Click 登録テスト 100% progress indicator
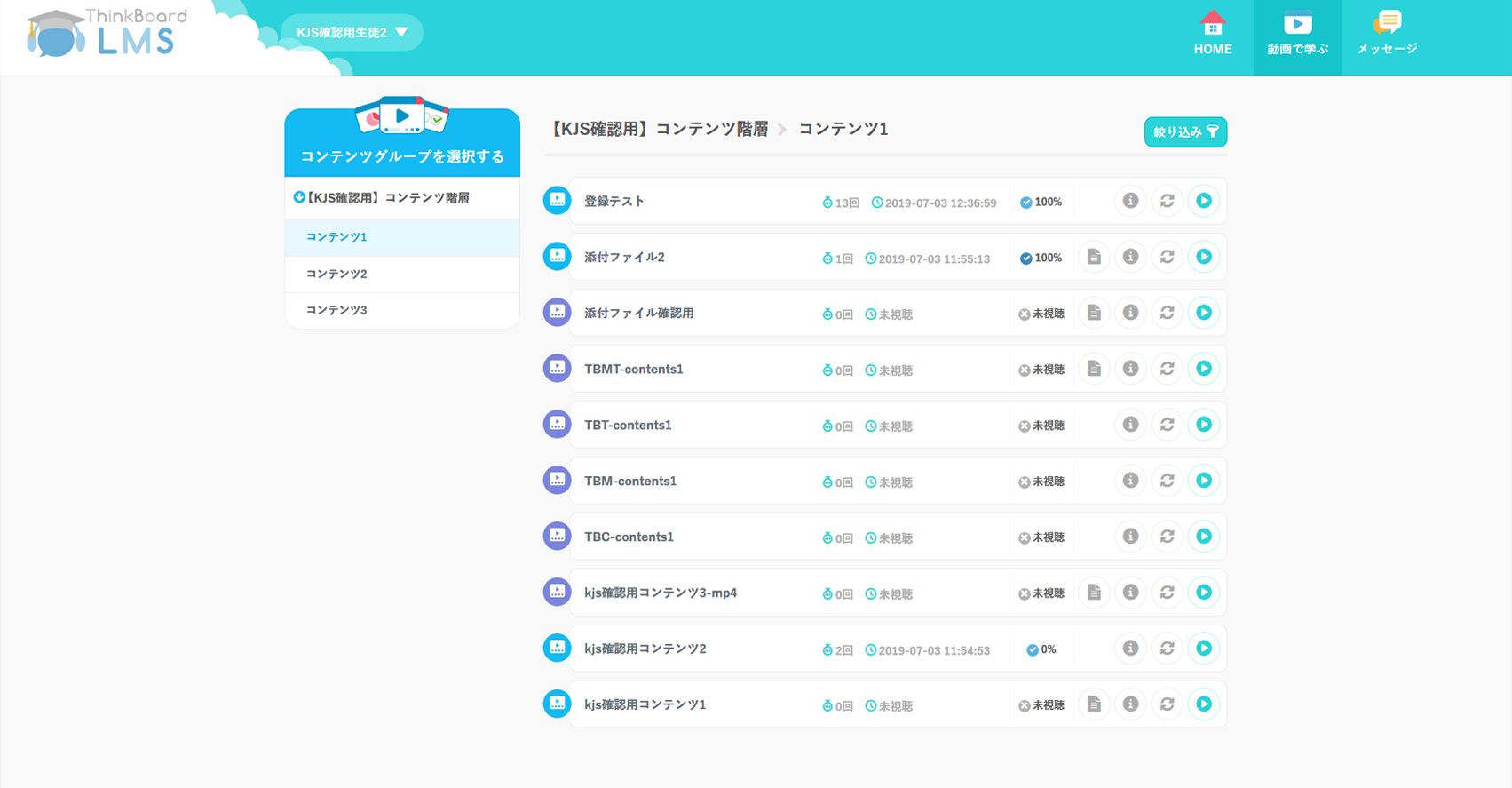This screenshot has width=1512, height=788. (x=1041, y=203)
